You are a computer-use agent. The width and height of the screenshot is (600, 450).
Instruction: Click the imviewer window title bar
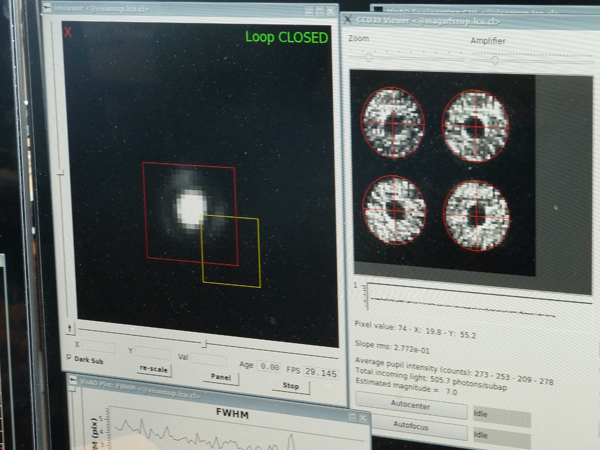(x=190, y=9)
